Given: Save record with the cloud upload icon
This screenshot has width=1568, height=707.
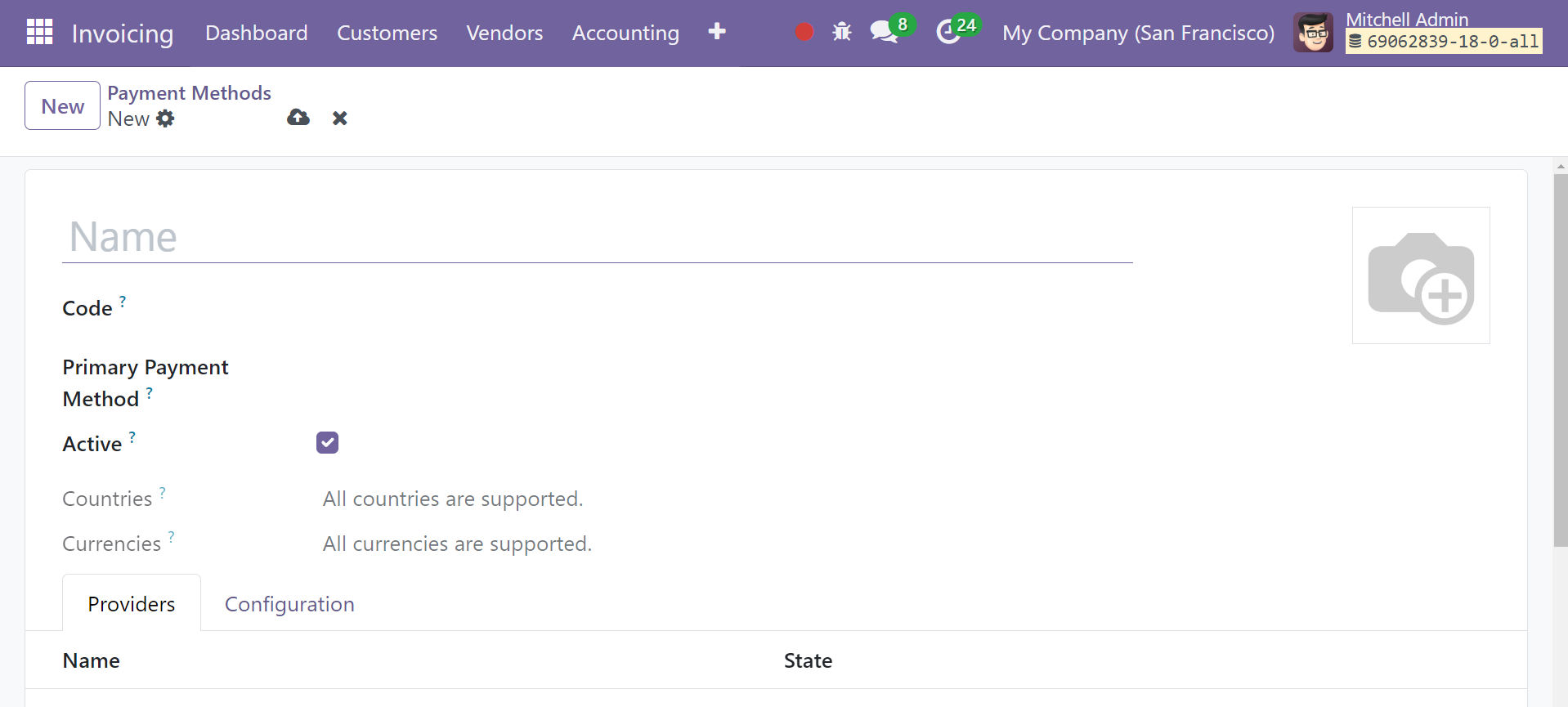Looking at the screenshot, I should 298,118.
